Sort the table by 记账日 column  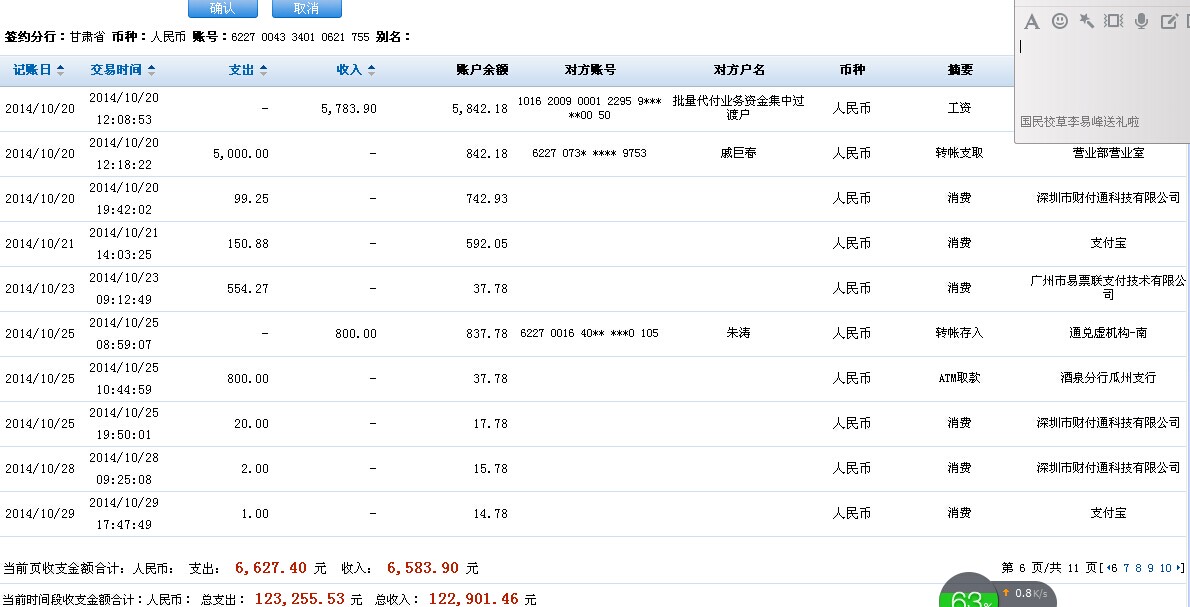(x=38, y=70)
